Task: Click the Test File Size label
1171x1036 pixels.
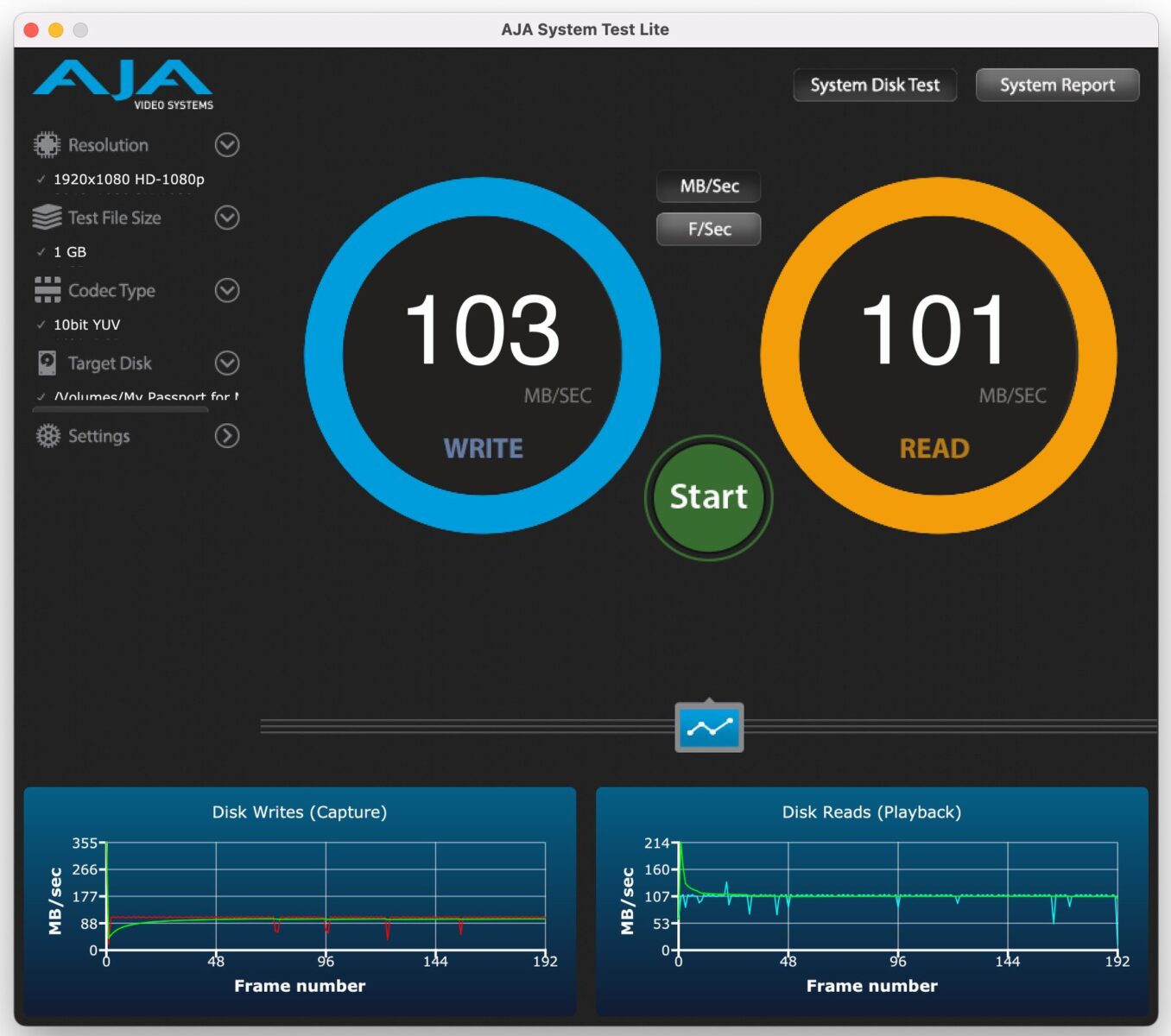Action: point(115,218)
